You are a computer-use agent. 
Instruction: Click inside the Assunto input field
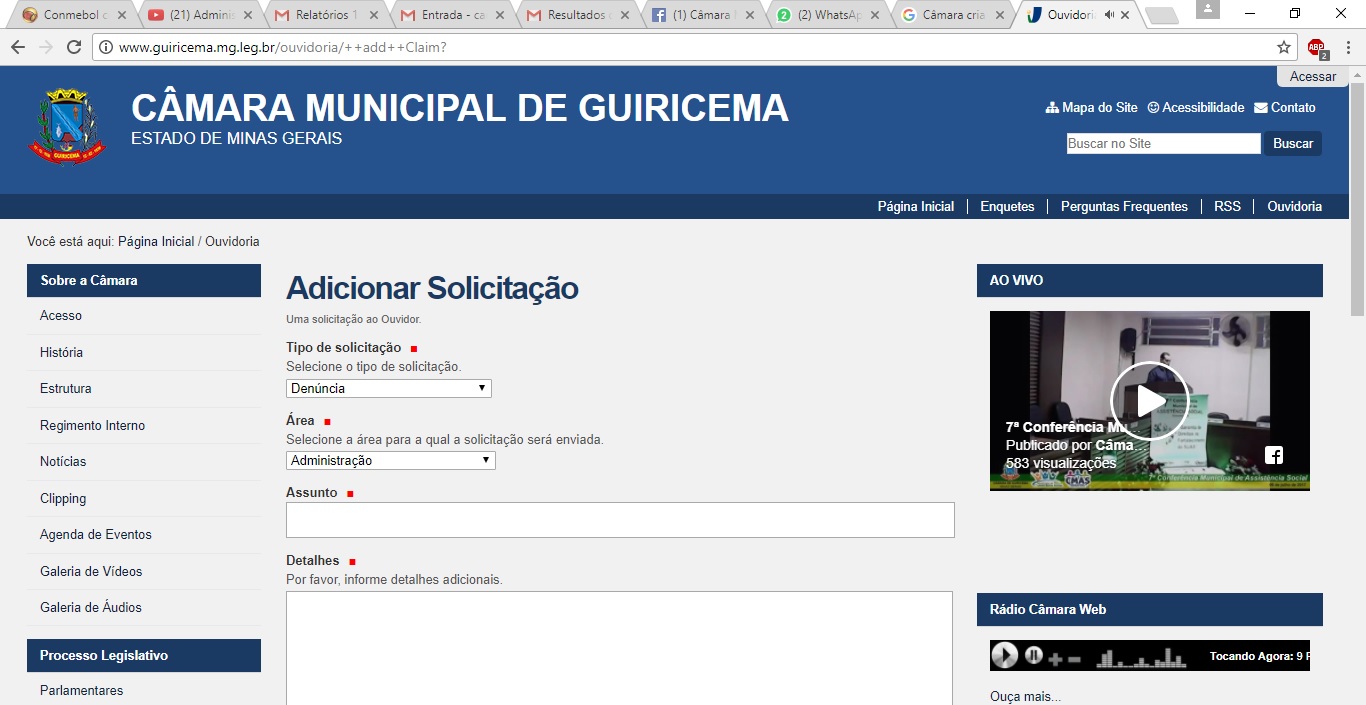coord(620,519)
